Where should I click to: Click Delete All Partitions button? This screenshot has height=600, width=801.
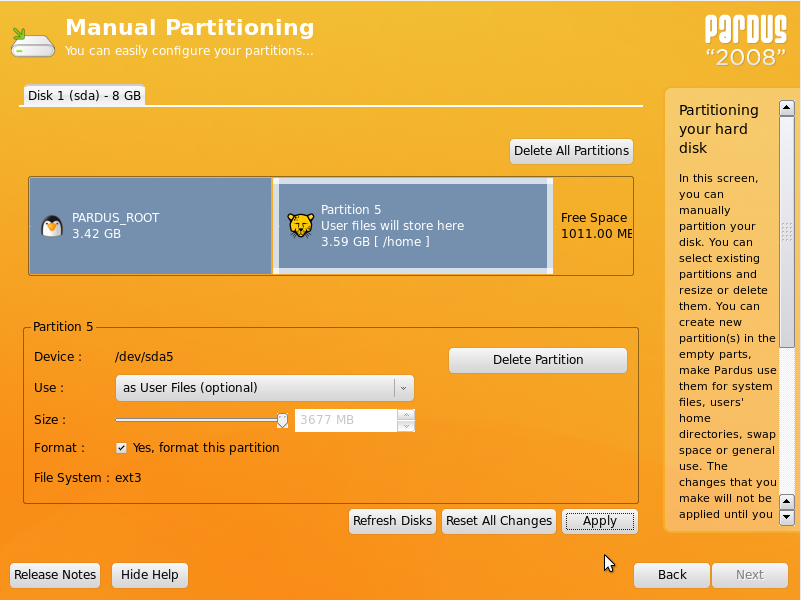coord(571,151)
